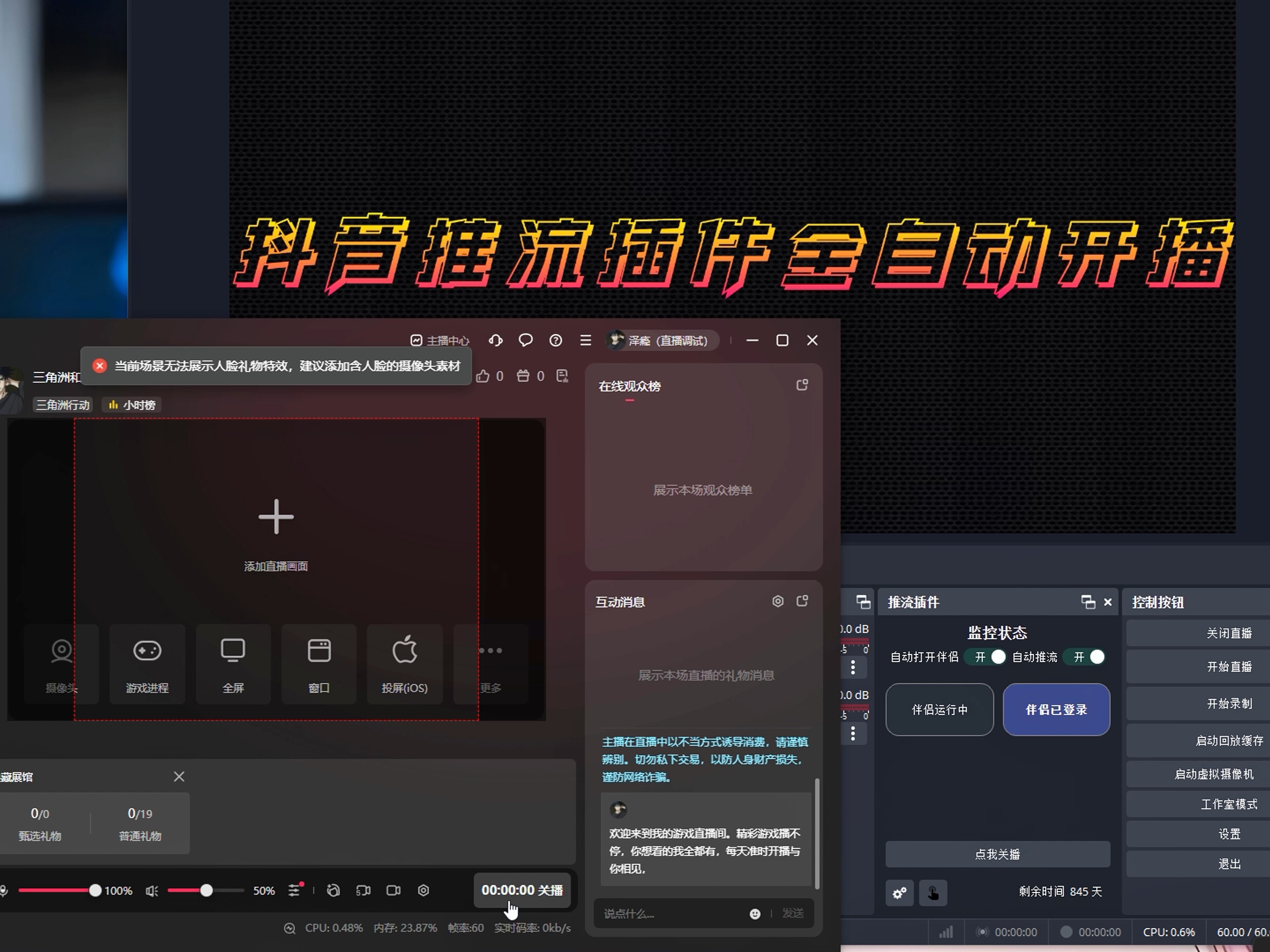Viewport: 1270px width, 952px height.
Task: Click the 伴侣已登录 status button
Action: [x=1056, y=710]
